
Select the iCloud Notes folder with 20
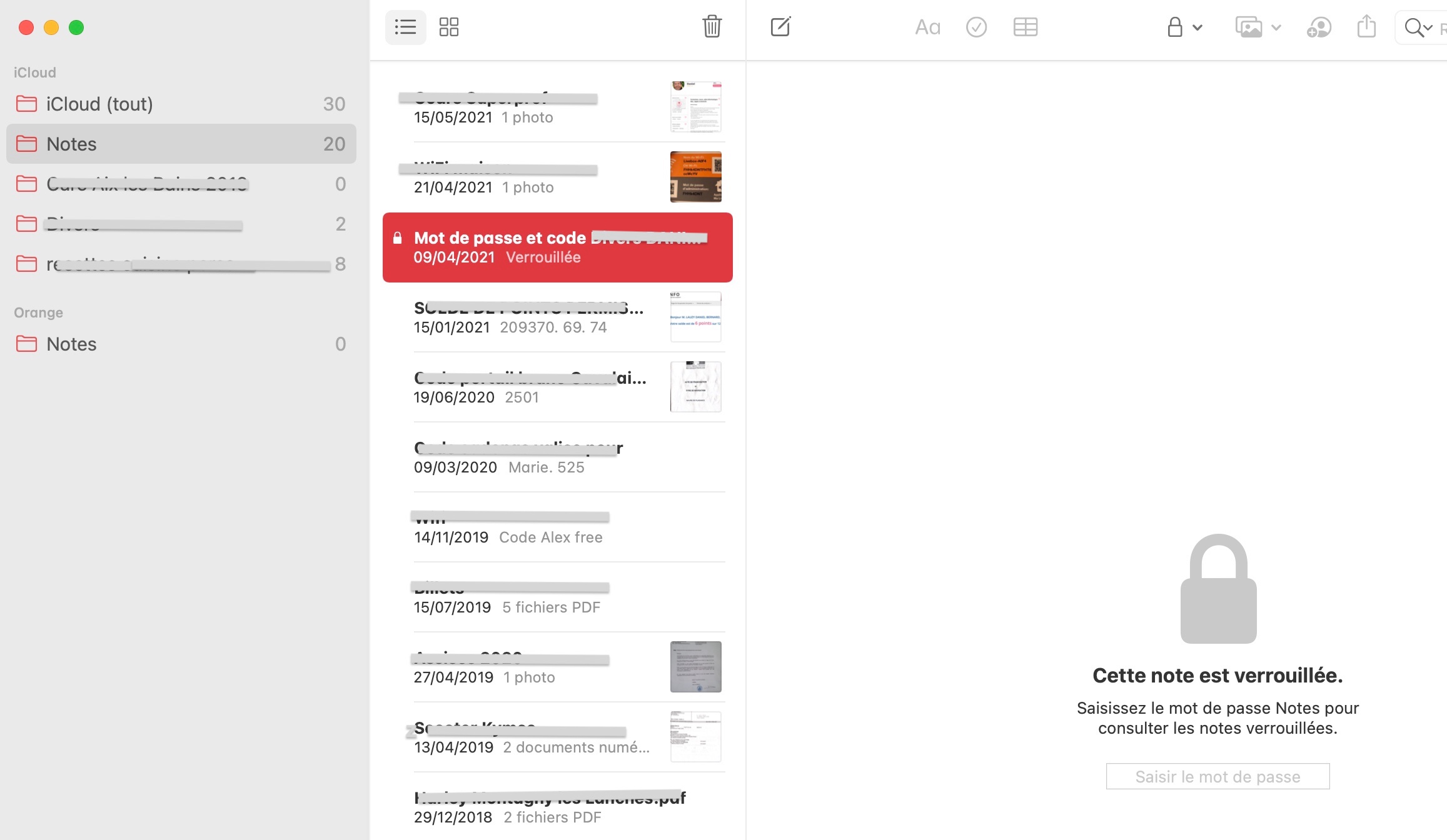[x=180, y=144]
